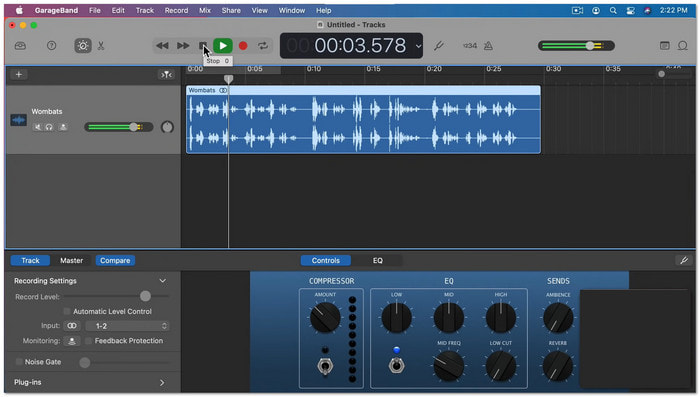This screenshot has height=397, width=700.
Task: Open the Share menu
Action: 231,10
